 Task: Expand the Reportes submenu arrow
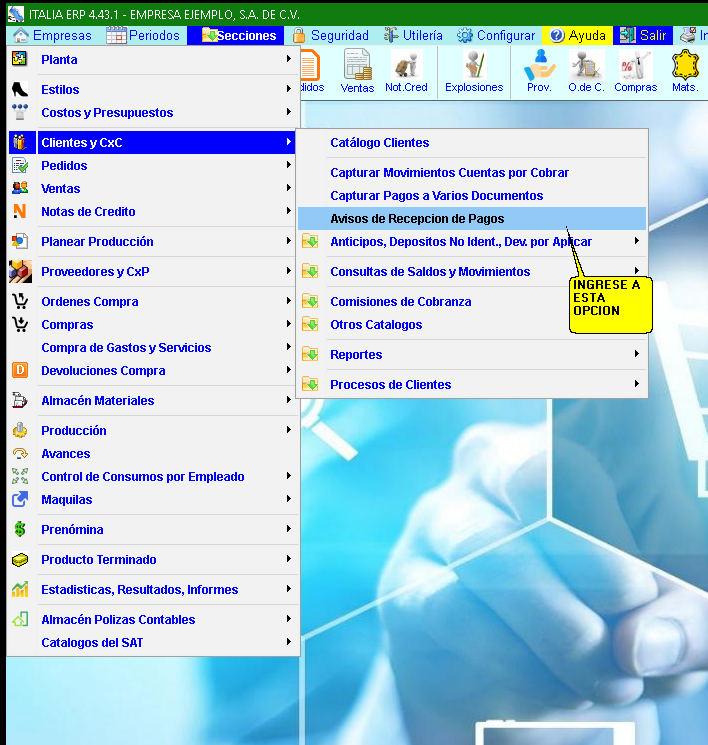click(x=636, y=354)
